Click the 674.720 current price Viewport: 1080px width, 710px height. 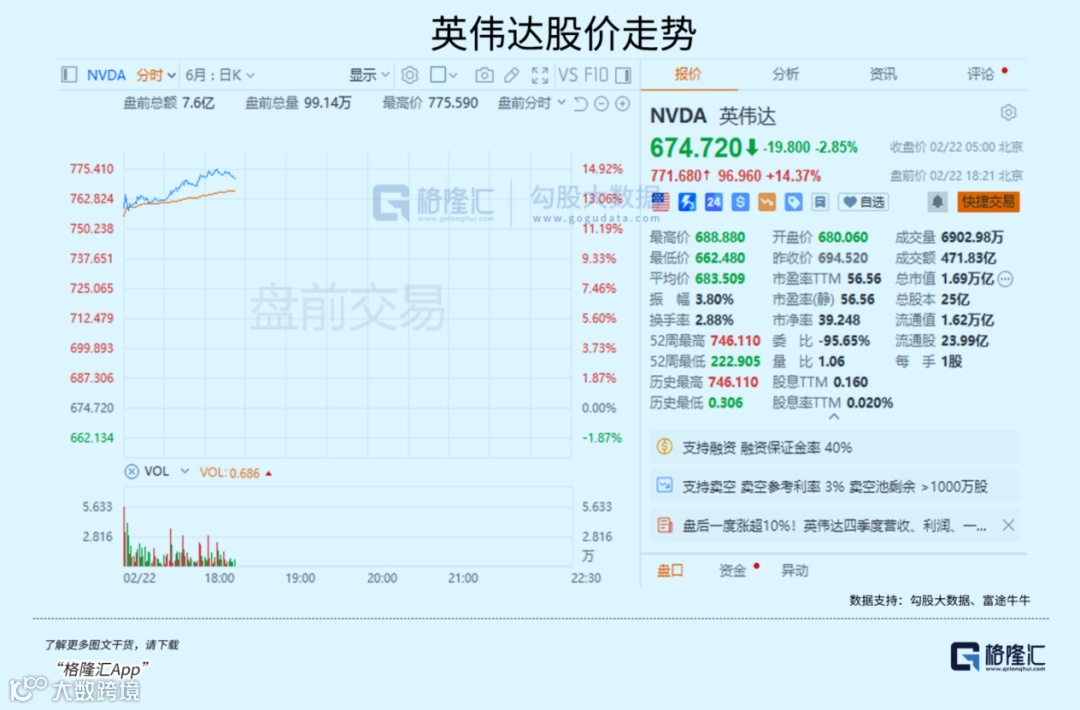[x=696, y=147]
